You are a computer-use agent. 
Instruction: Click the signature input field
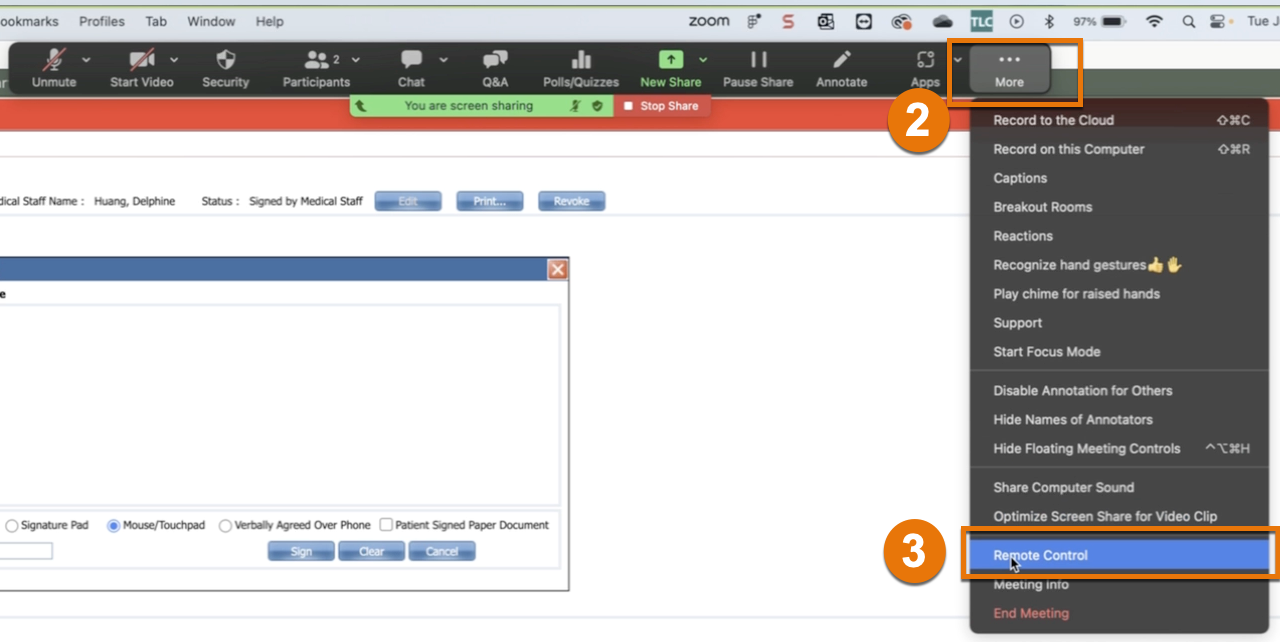[x=27, y=550]
